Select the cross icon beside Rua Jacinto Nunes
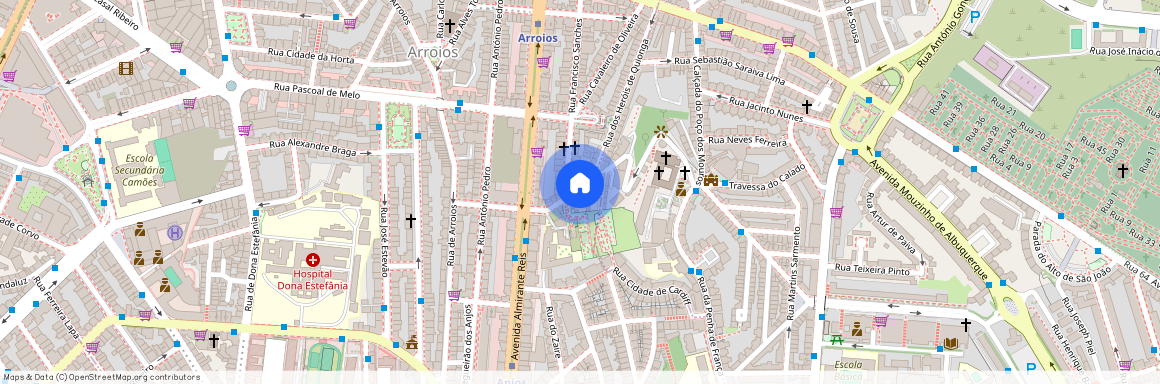 (x=806, y=107)
